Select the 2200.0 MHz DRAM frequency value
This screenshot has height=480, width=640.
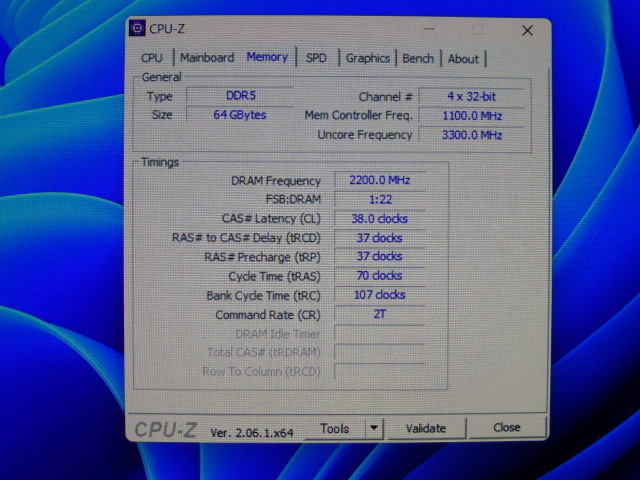[380, 180]
